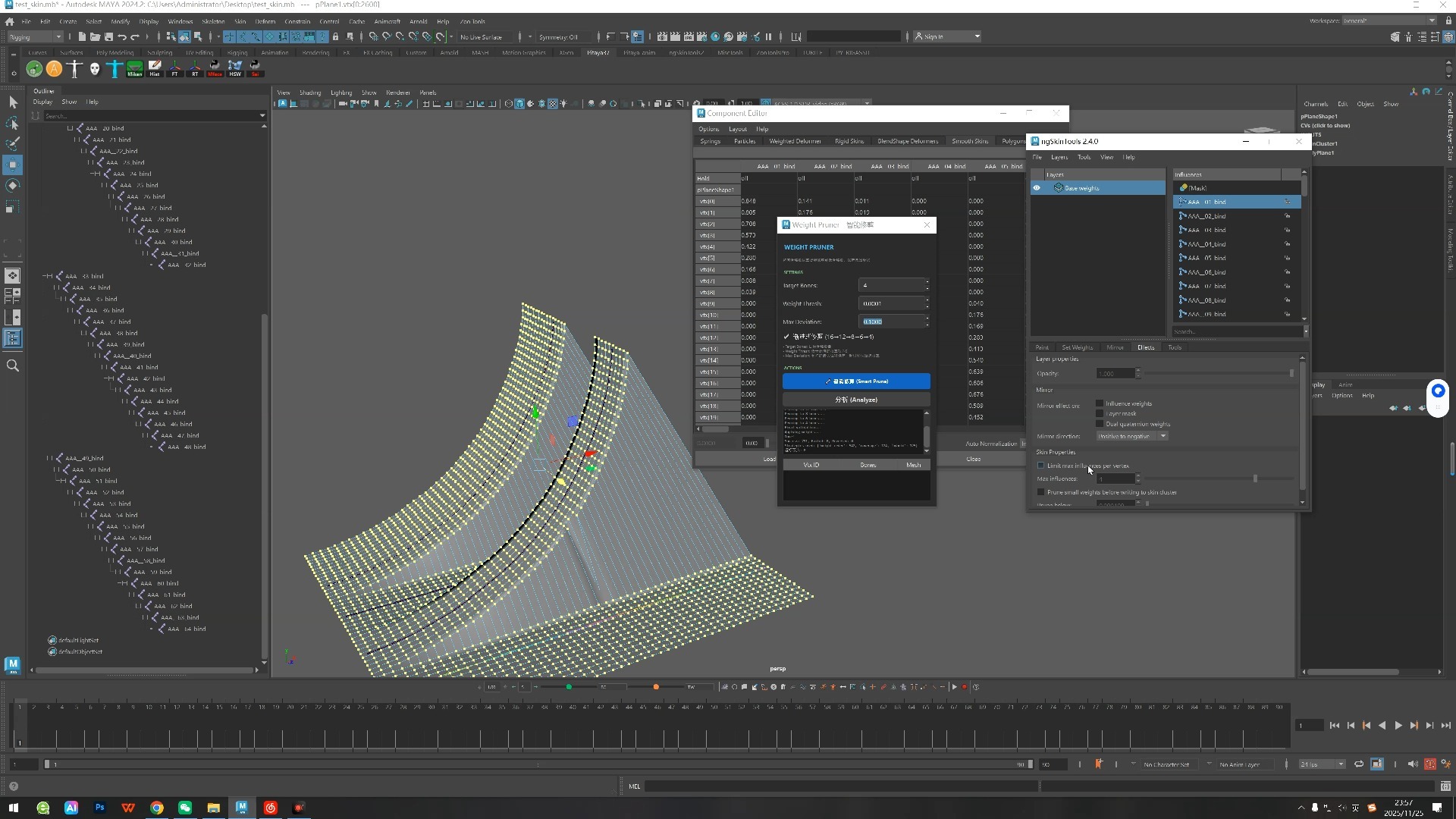Open the Rigging menu set dropdown
The height and width of the screenshot is (819, 1456).
35,36
